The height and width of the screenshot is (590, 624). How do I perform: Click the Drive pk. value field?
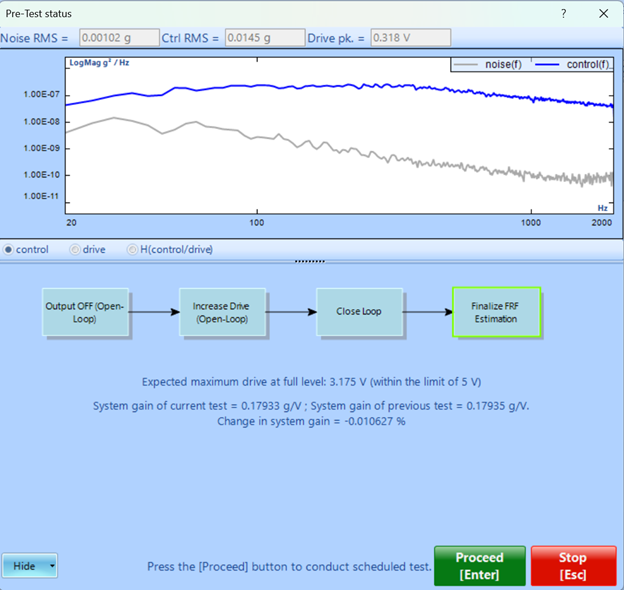(410, 37)
